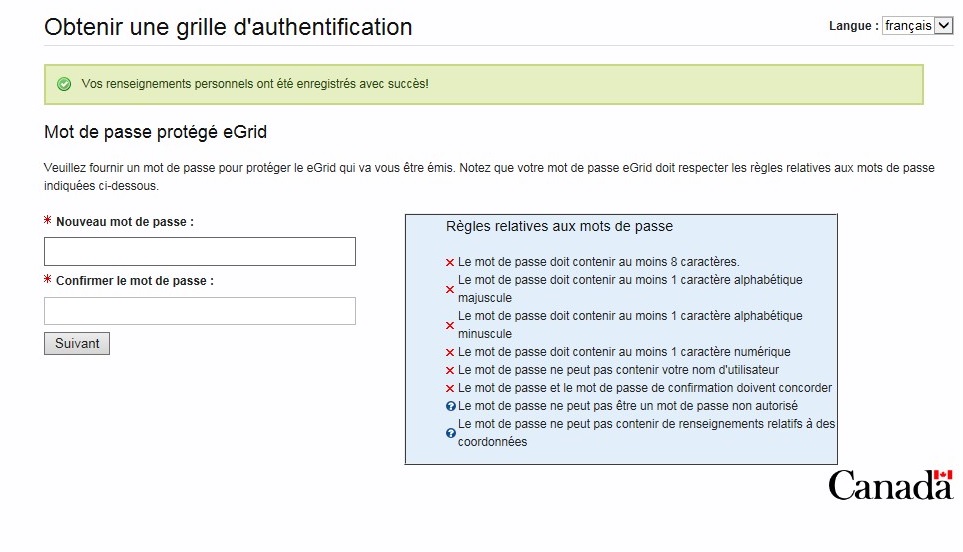Click the Canadian flag in the Canada wordmark
Image resolution: width=963 pixels, height=552 pixels.
point(942,477)
